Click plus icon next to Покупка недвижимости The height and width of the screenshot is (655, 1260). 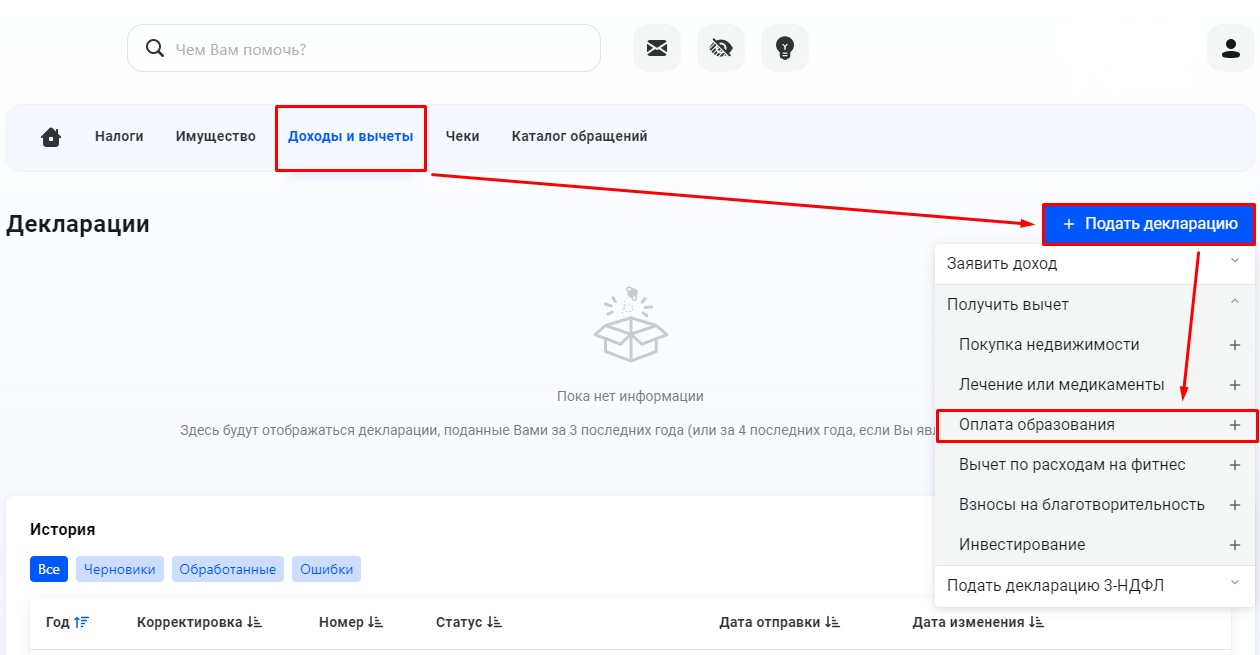point(1234,345)
